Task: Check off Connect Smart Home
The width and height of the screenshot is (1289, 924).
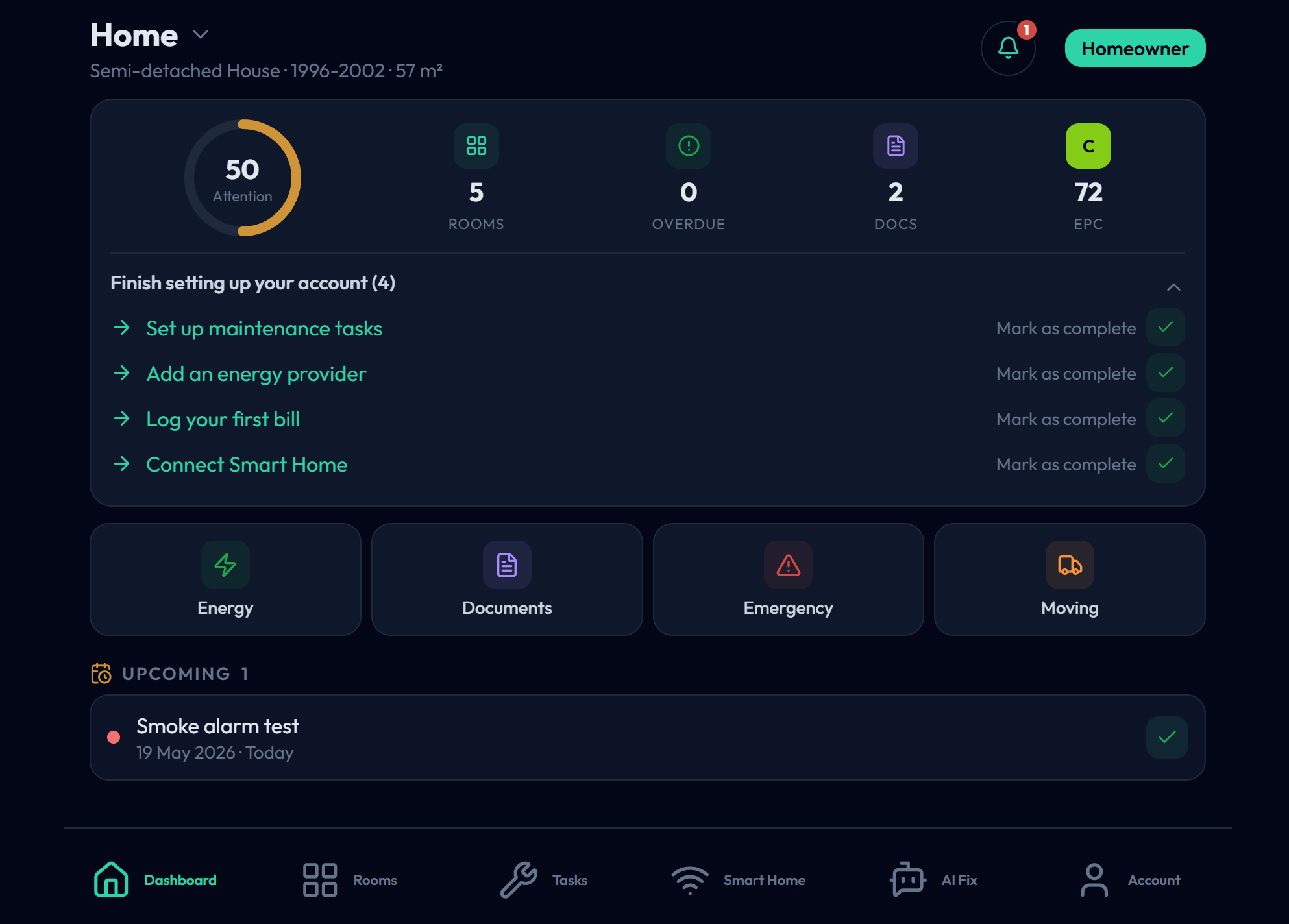Action: pyautogui.click(x=1166, y=464)
